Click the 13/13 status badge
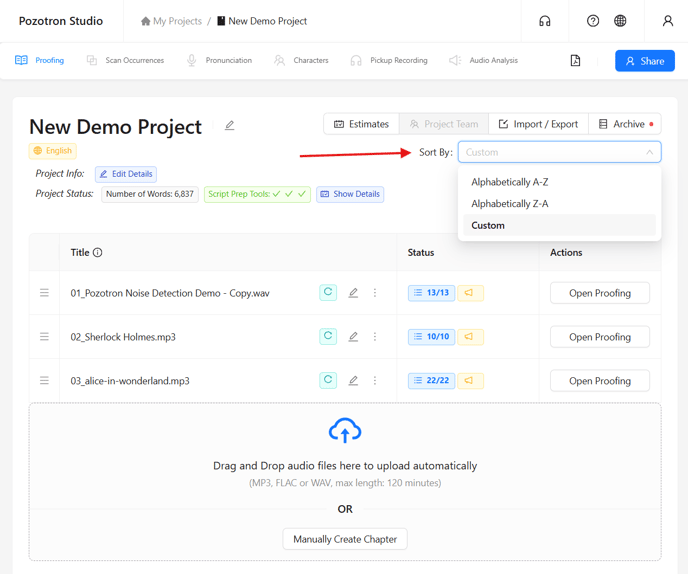Screen dimensions: 688x574 coord(432,293)
